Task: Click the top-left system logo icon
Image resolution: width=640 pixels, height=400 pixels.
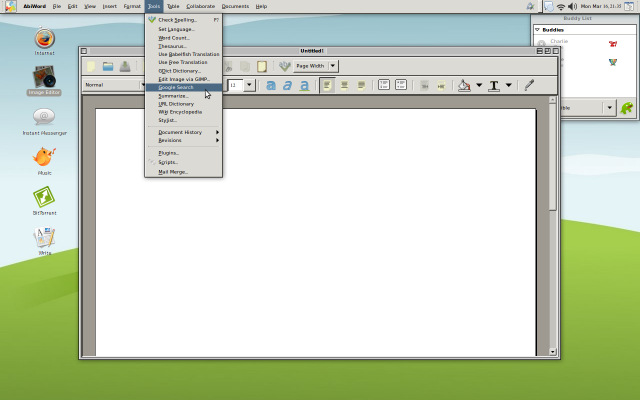Action: pyautogui.click(x=11, y=6)
